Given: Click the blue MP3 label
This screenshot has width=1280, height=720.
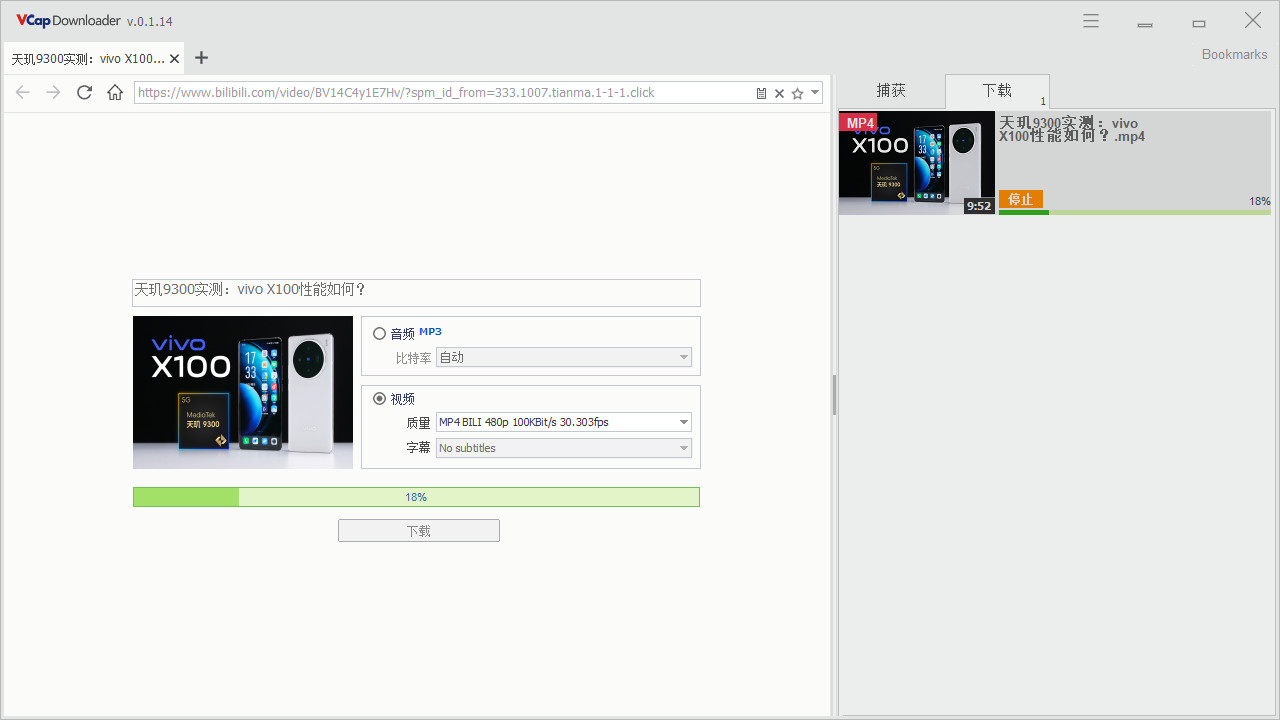Looking at the screenshot, I should coord(430,332).
